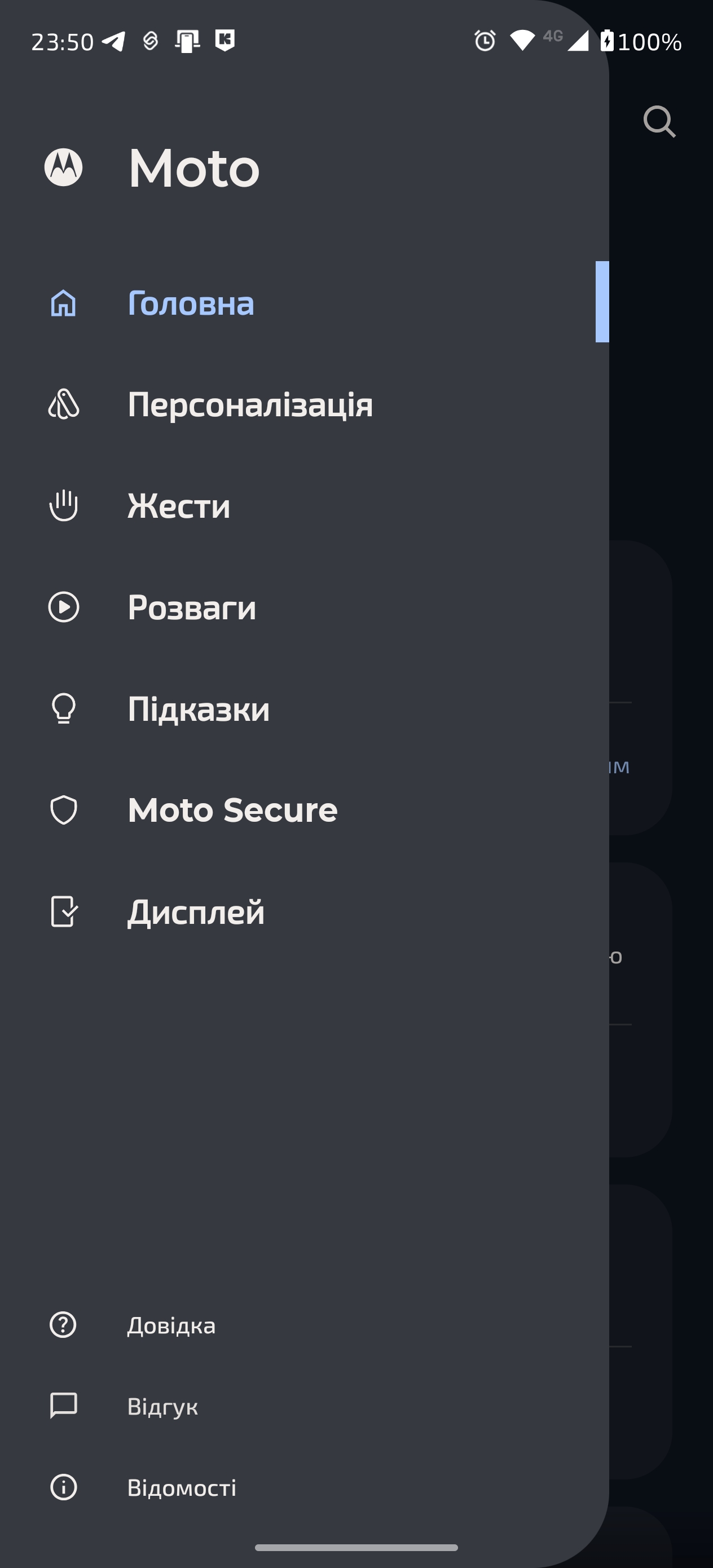
Task: Select Головна in the drawer menu
Action: [x=191, y=303]
